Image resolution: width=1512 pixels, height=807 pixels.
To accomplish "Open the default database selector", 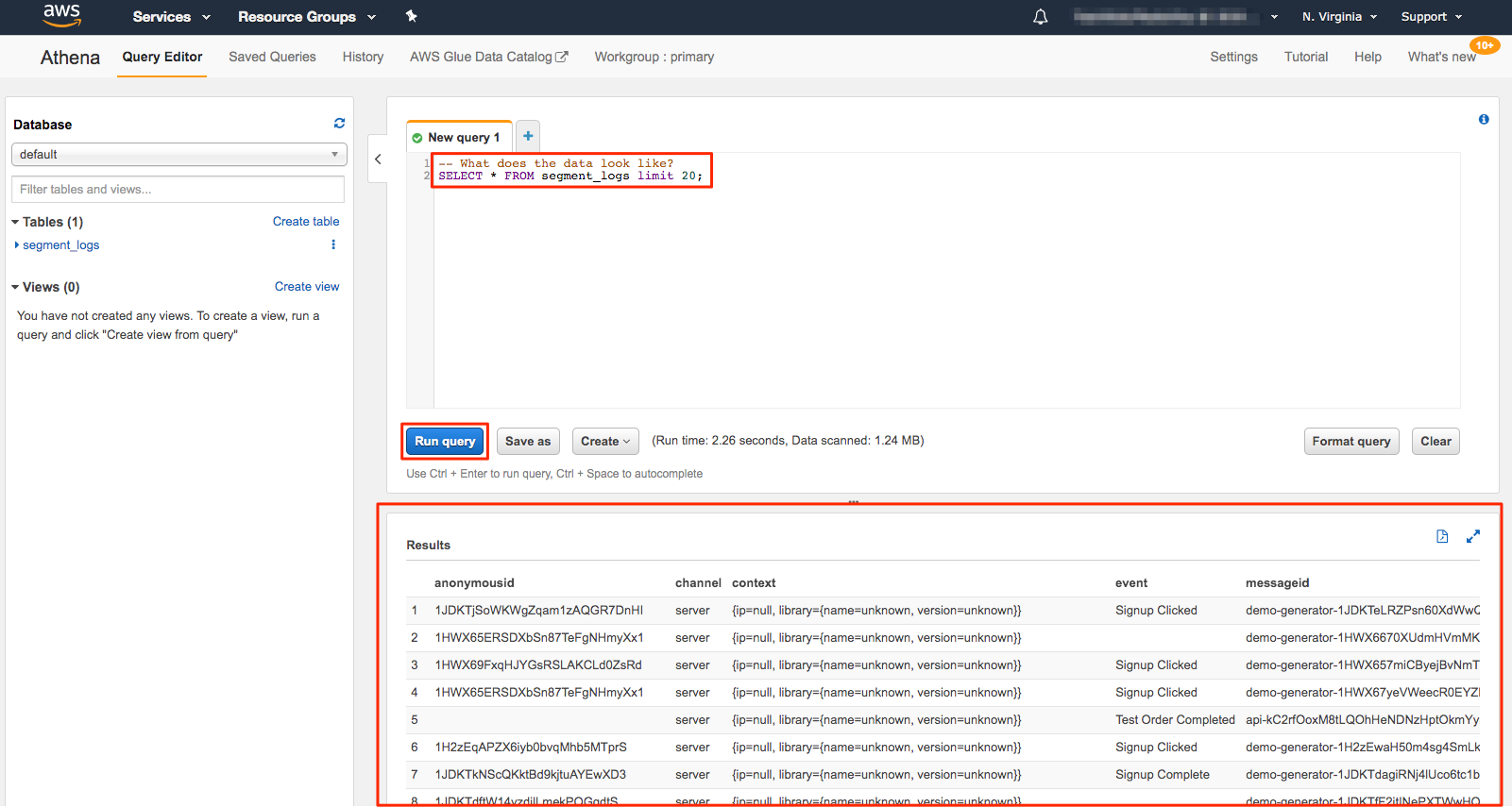I will (x=178, y=154).
